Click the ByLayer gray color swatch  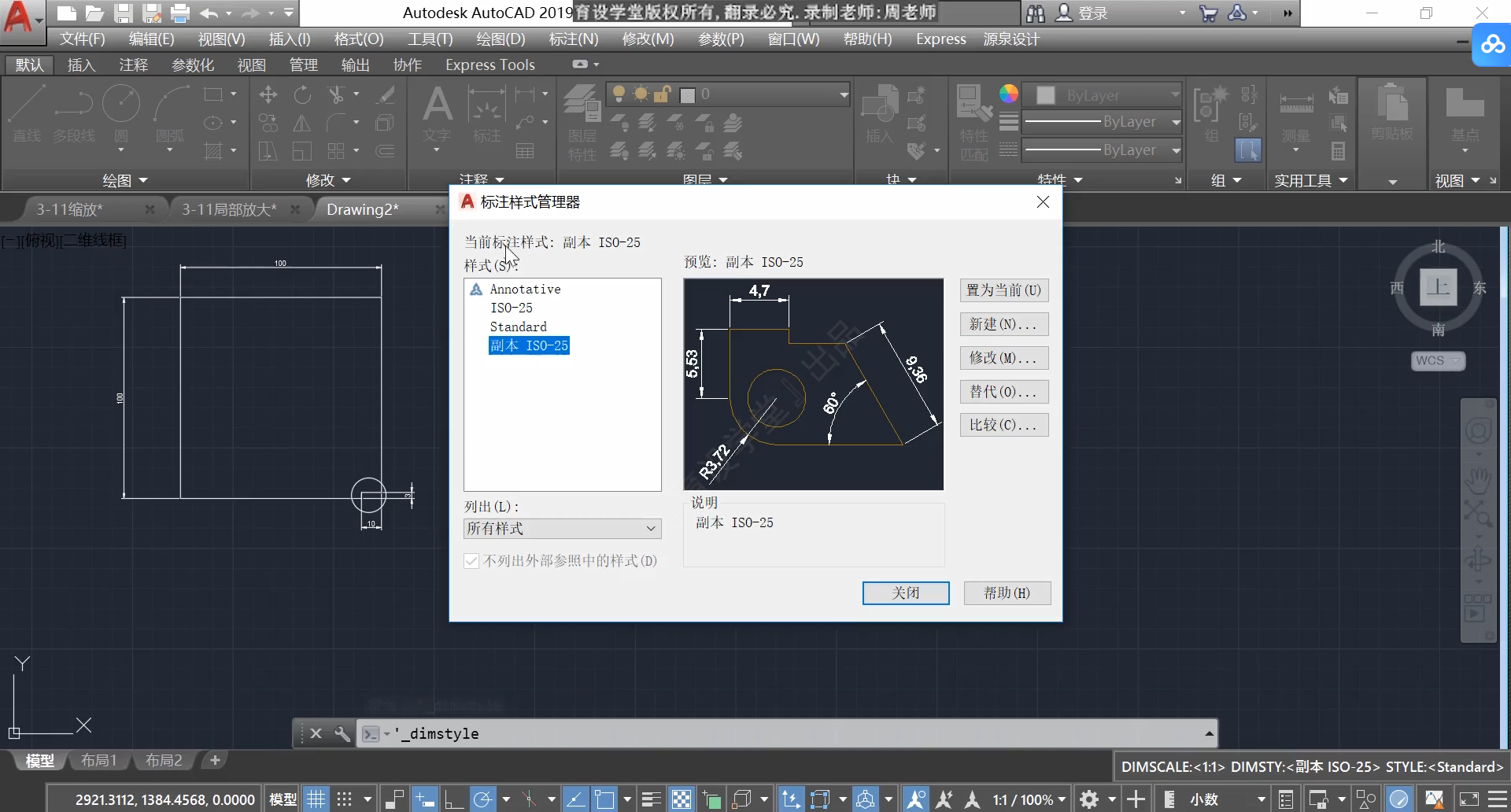[1046, 95]
